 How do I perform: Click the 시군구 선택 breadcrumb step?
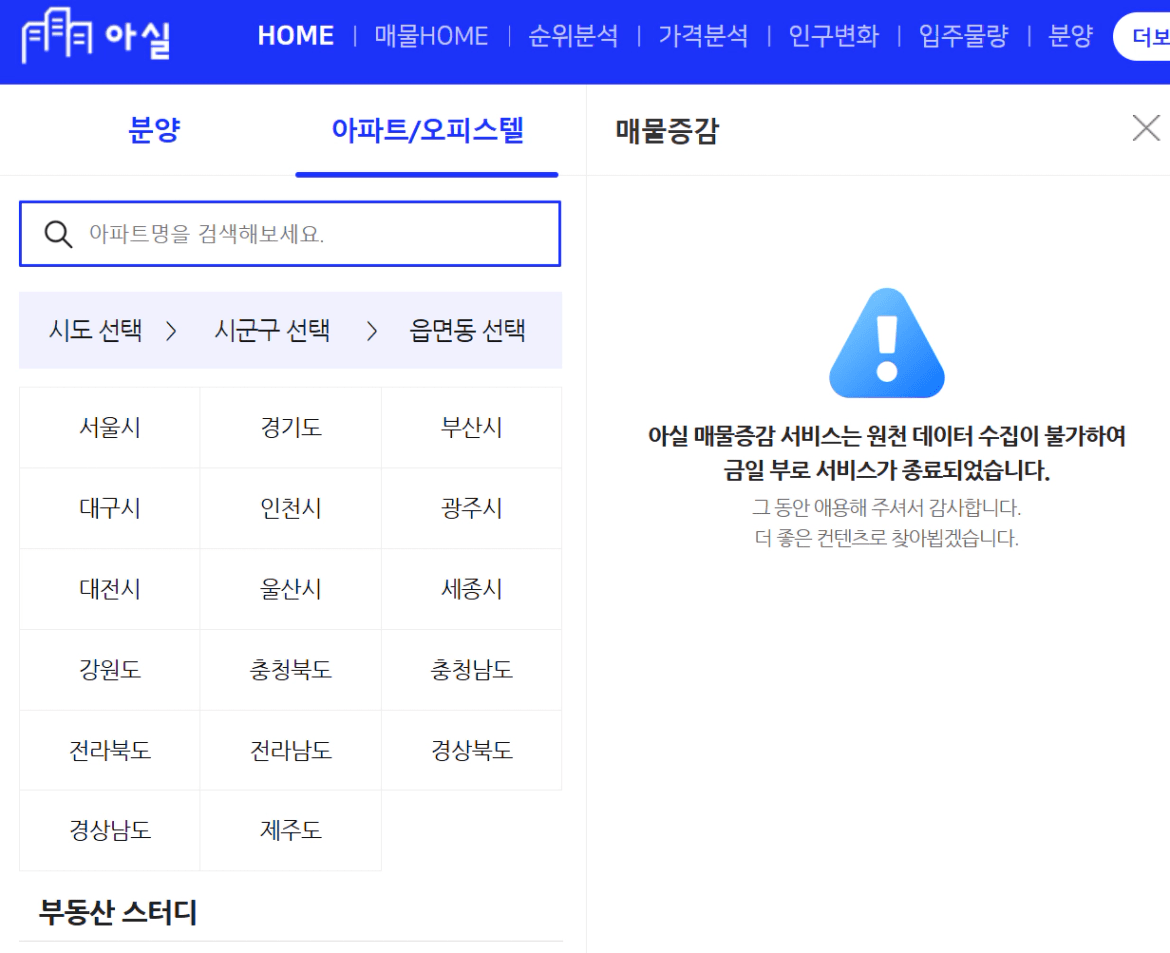pos(272,330)
